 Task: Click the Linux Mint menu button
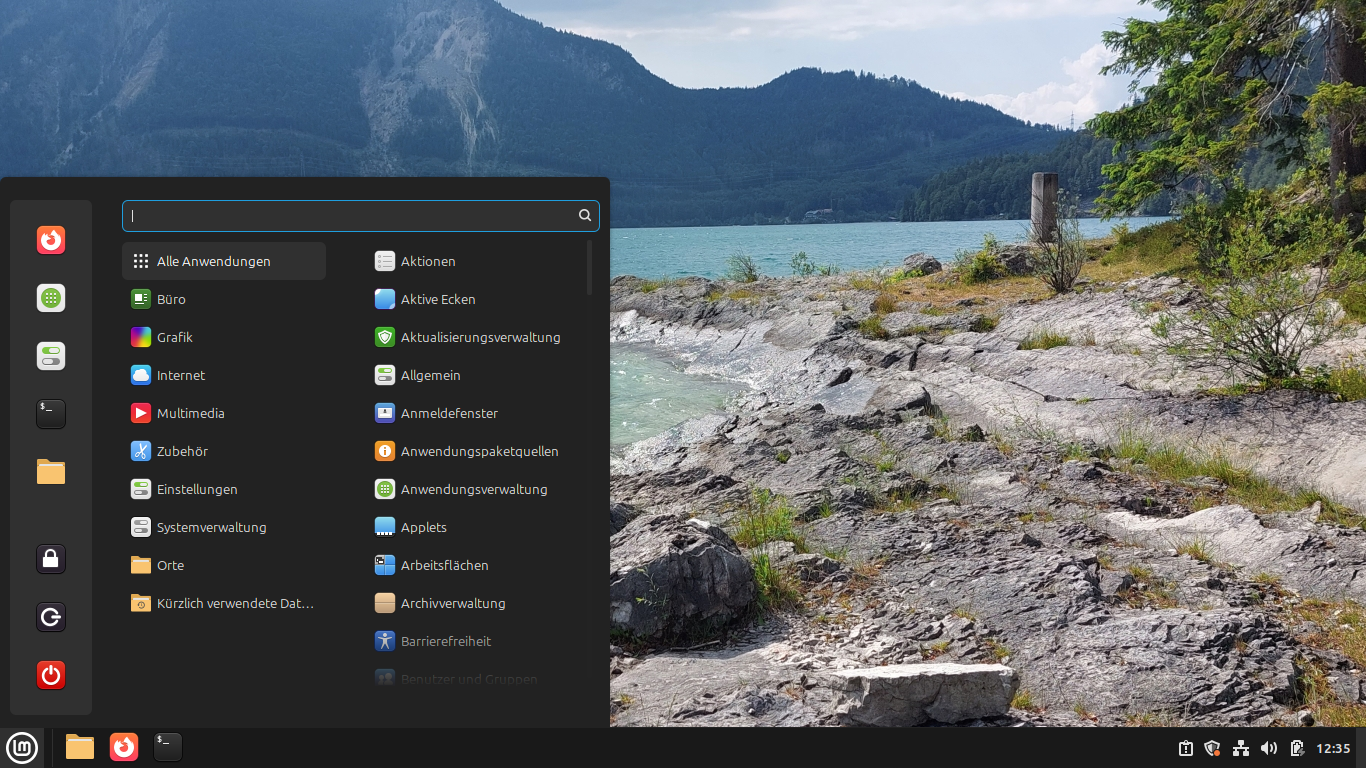coord(22,747)
